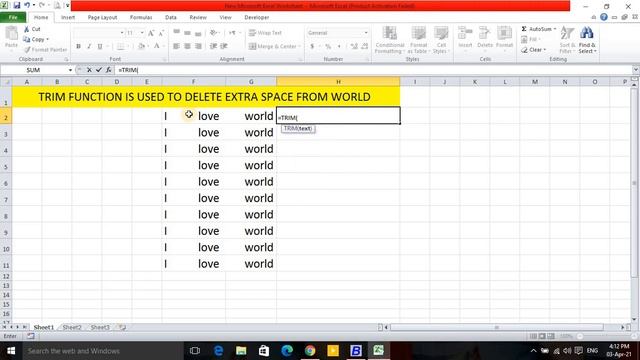Expand the Name Box SUM dropdown
This screenshot has width=640, height=360.
(x=70, y=70)
